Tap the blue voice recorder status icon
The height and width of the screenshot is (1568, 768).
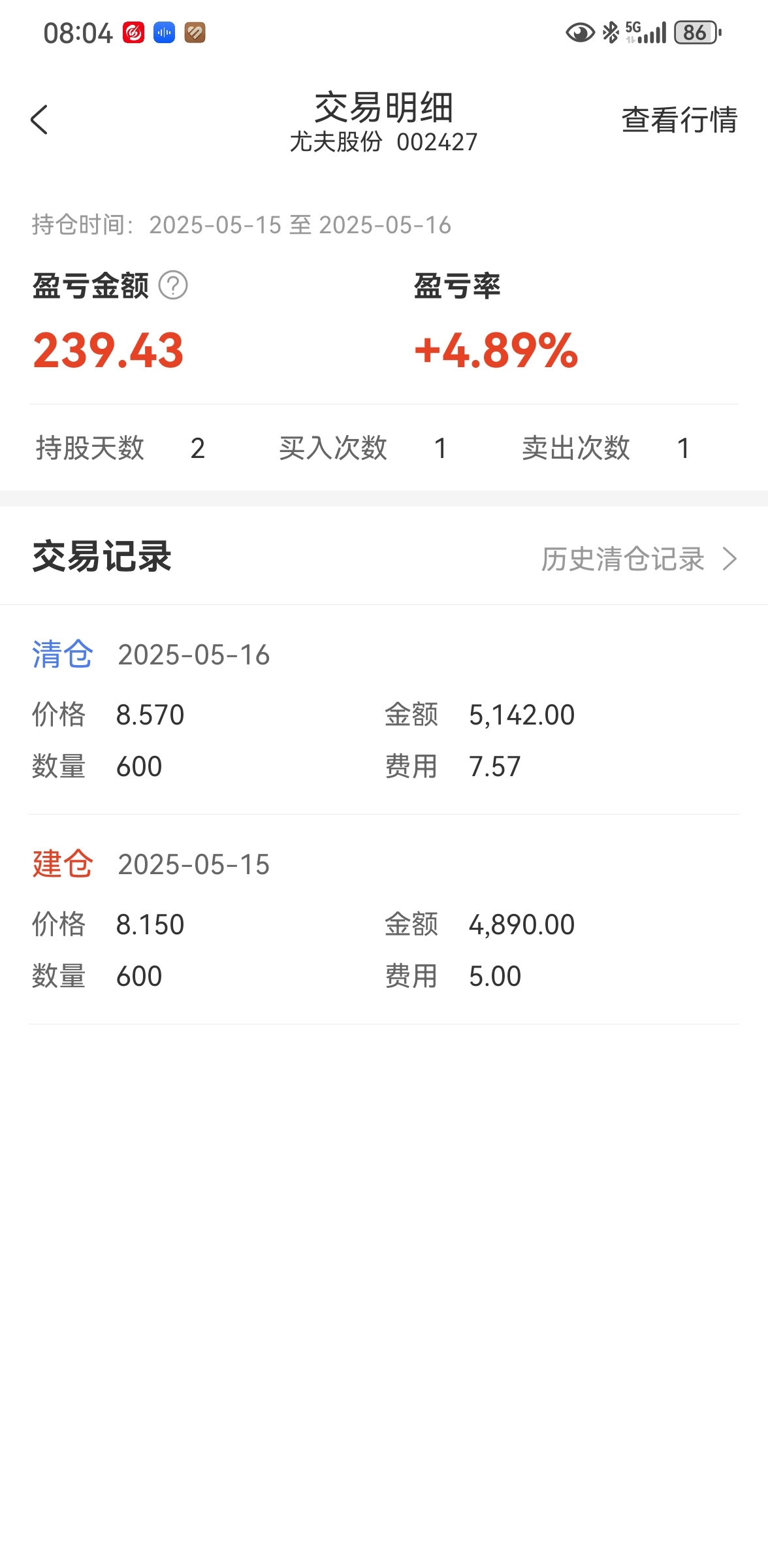(x=165, y=33)
